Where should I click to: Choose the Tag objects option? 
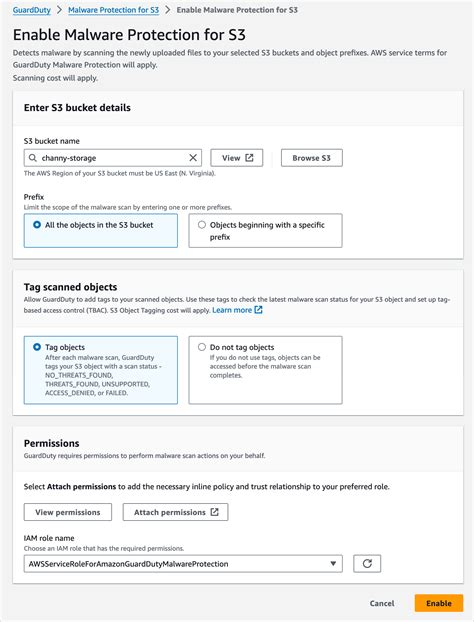pyautogui.click(x=101, y=370)
